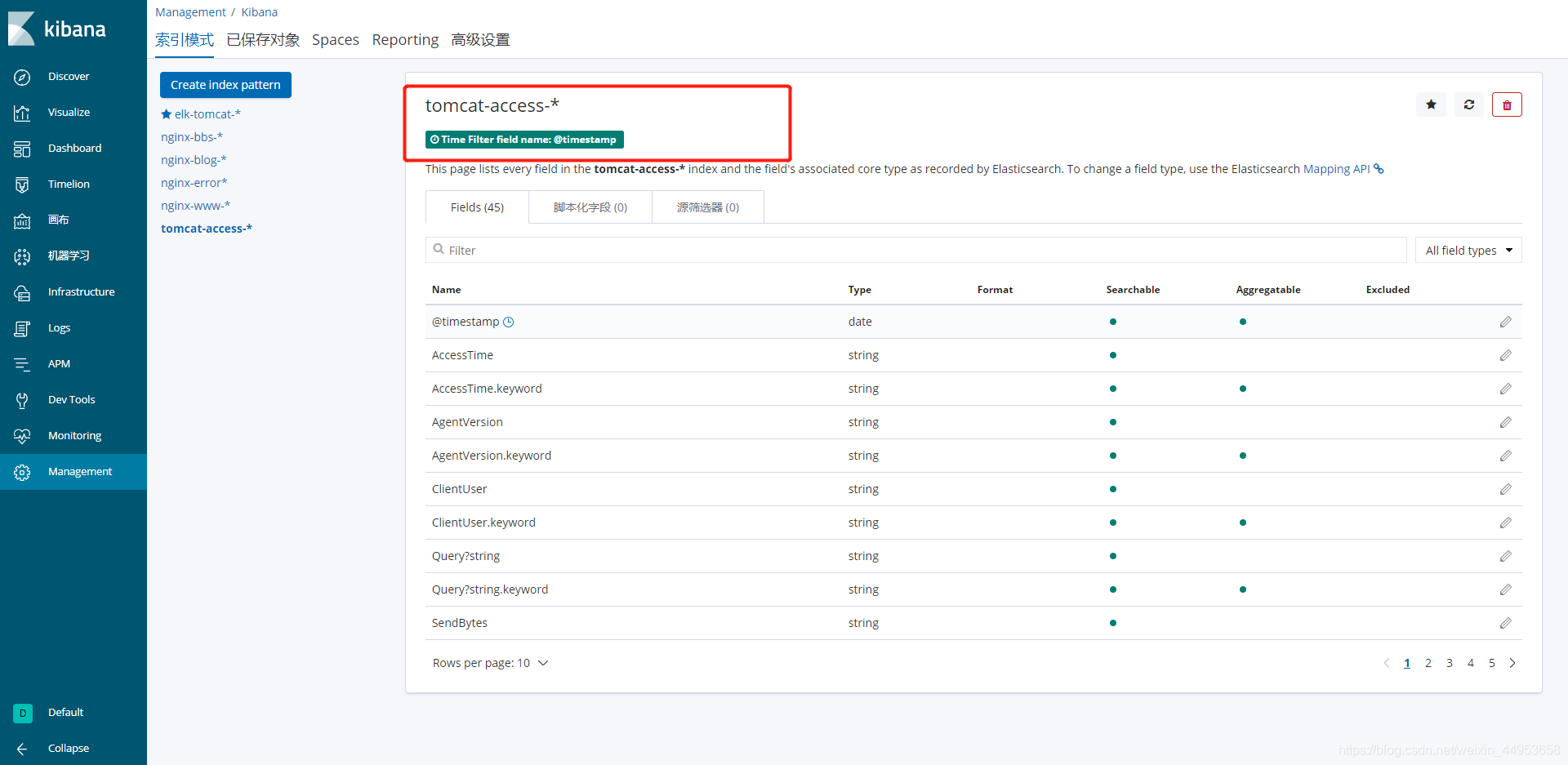The height and width of the screenshot is (765, 1568).
Task: Select nginx-www-* index pattern
Action: [x=195, y=206]
